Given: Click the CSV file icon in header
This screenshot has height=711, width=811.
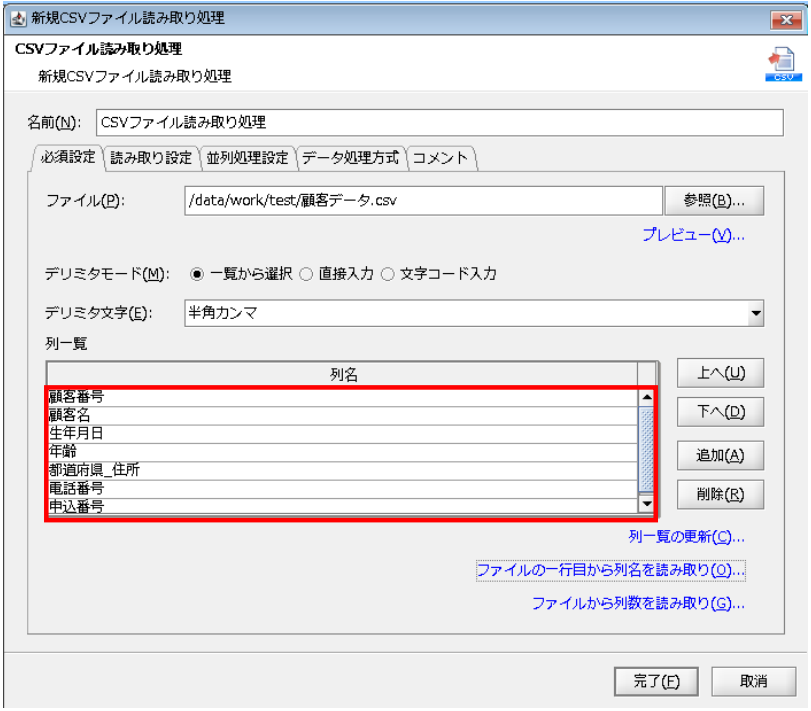Looking at the screenshot, I should pos(778,62).
